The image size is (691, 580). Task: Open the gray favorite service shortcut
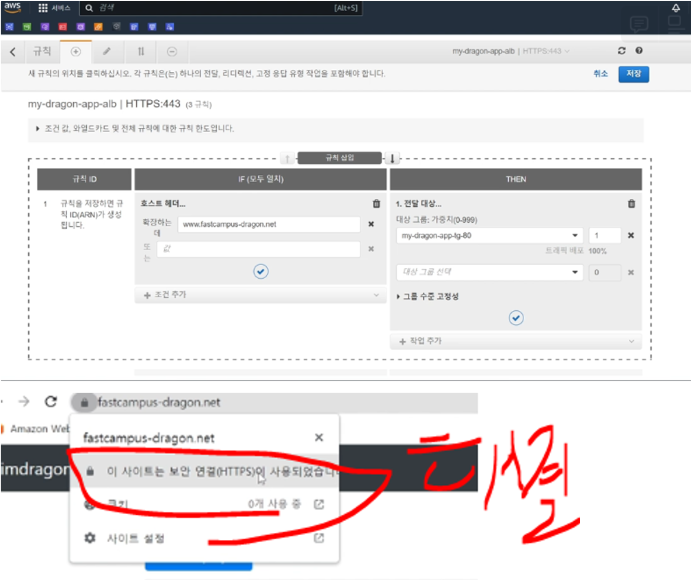[x=116, y=26]
